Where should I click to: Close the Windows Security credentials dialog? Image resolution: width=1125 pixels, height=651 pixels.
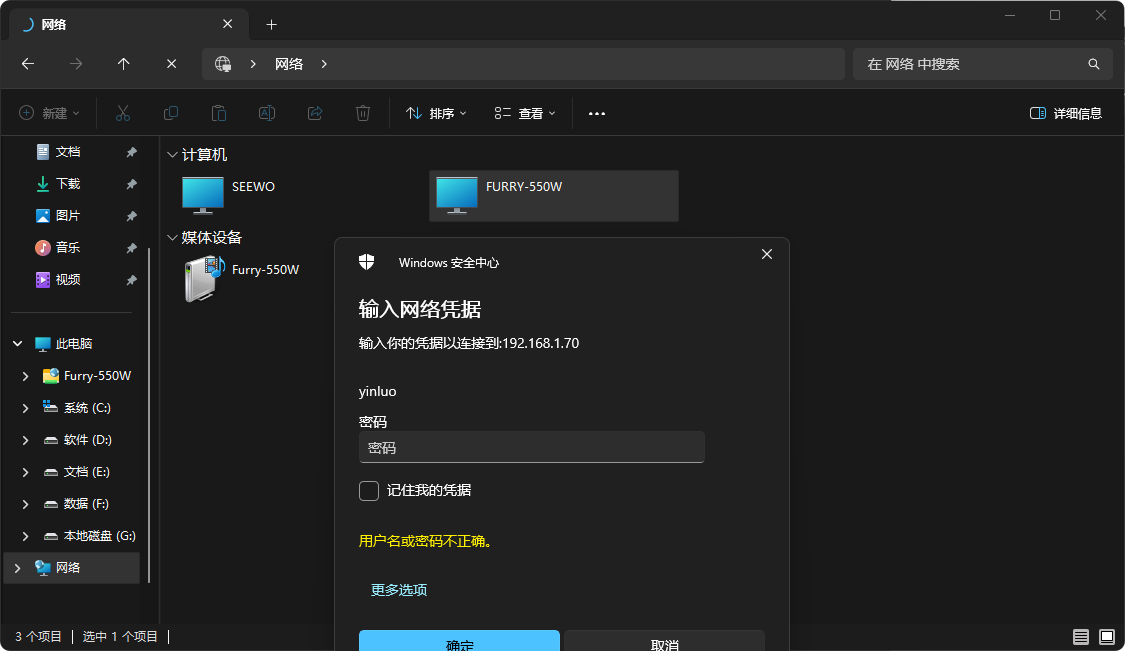pos(767,255)
